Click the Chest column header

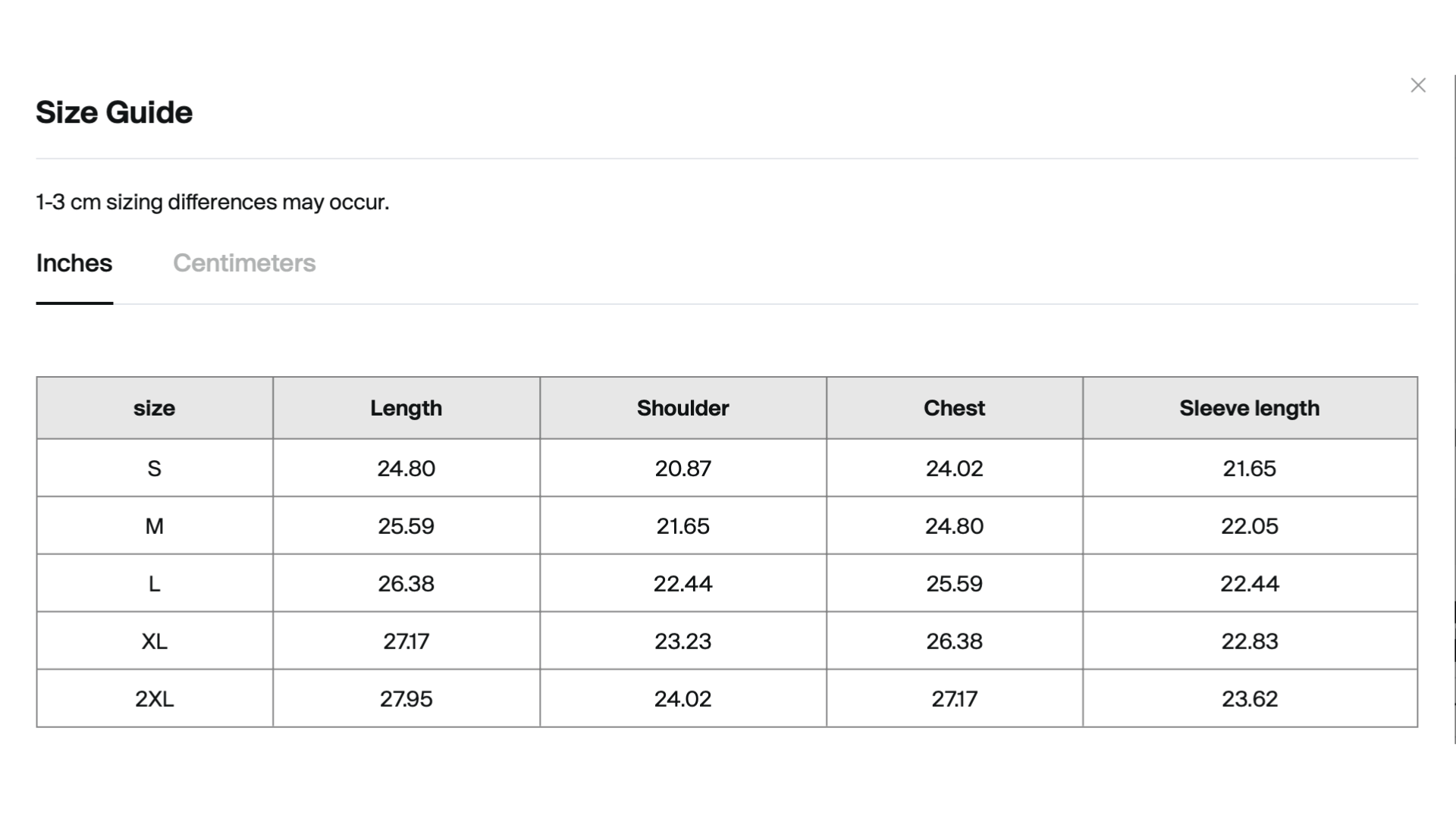coord(954,408)
